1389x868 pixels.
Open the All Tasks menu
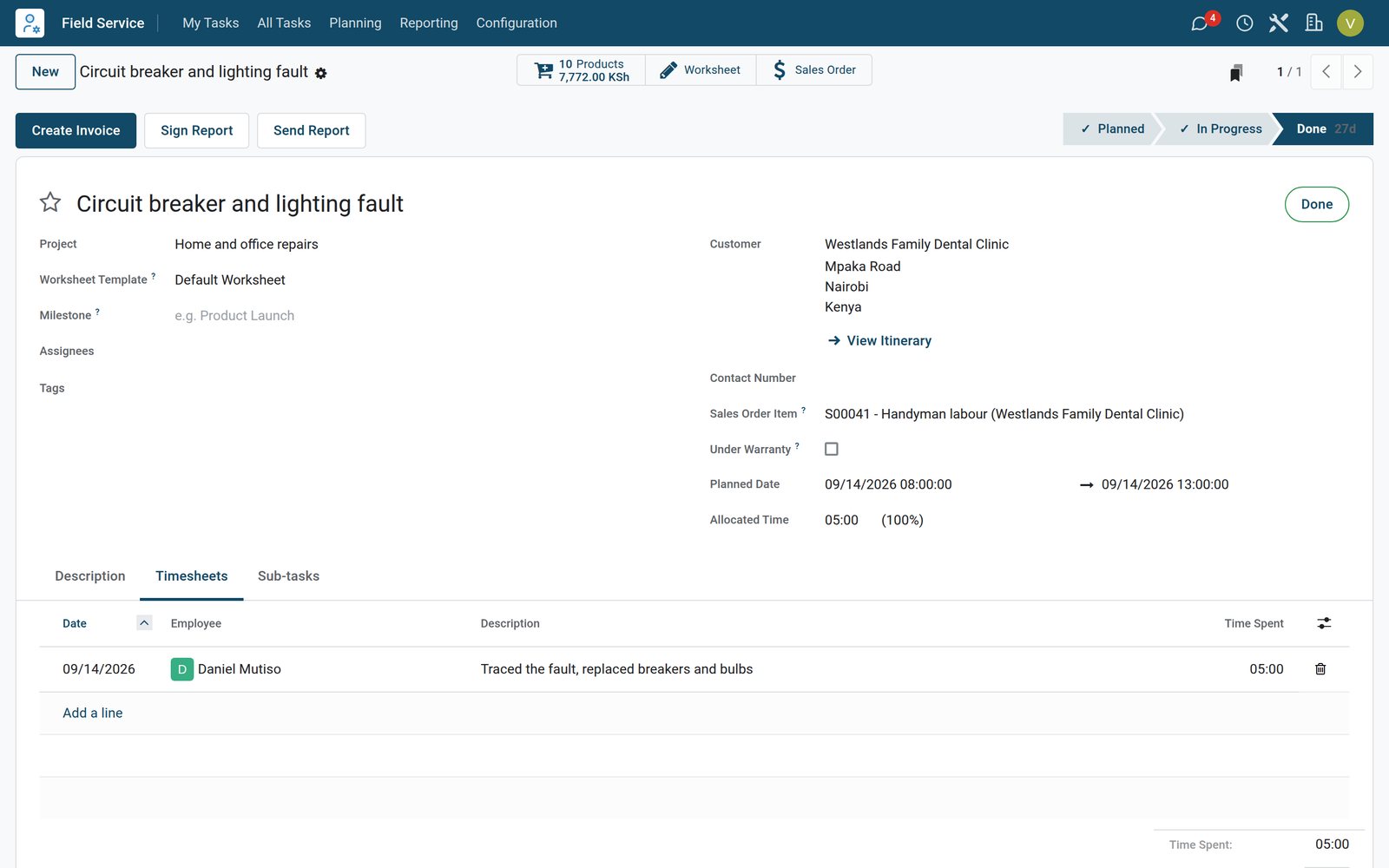coord(284,23)
